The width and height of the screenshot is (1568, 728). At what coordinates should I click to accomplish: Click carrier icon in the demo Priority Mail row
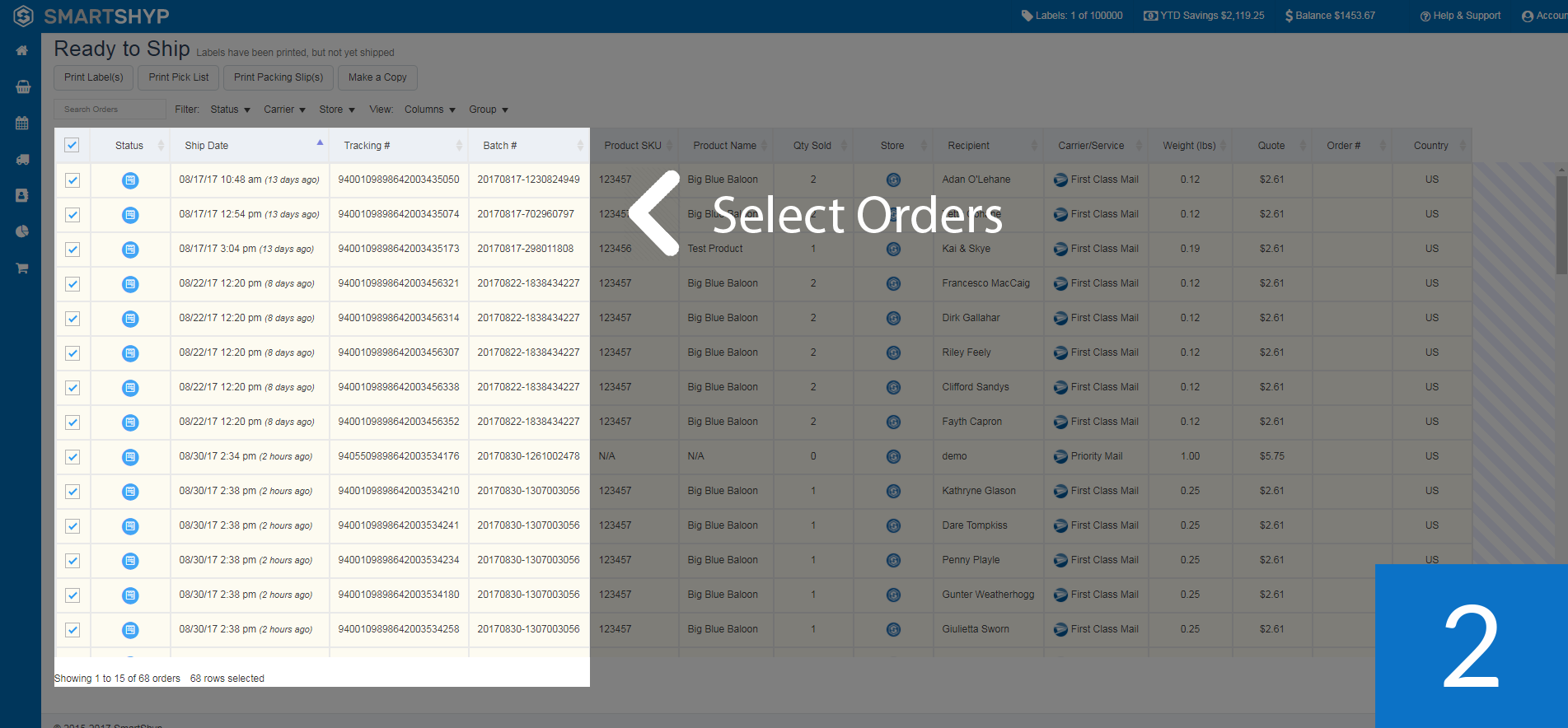coord(1060,456)
